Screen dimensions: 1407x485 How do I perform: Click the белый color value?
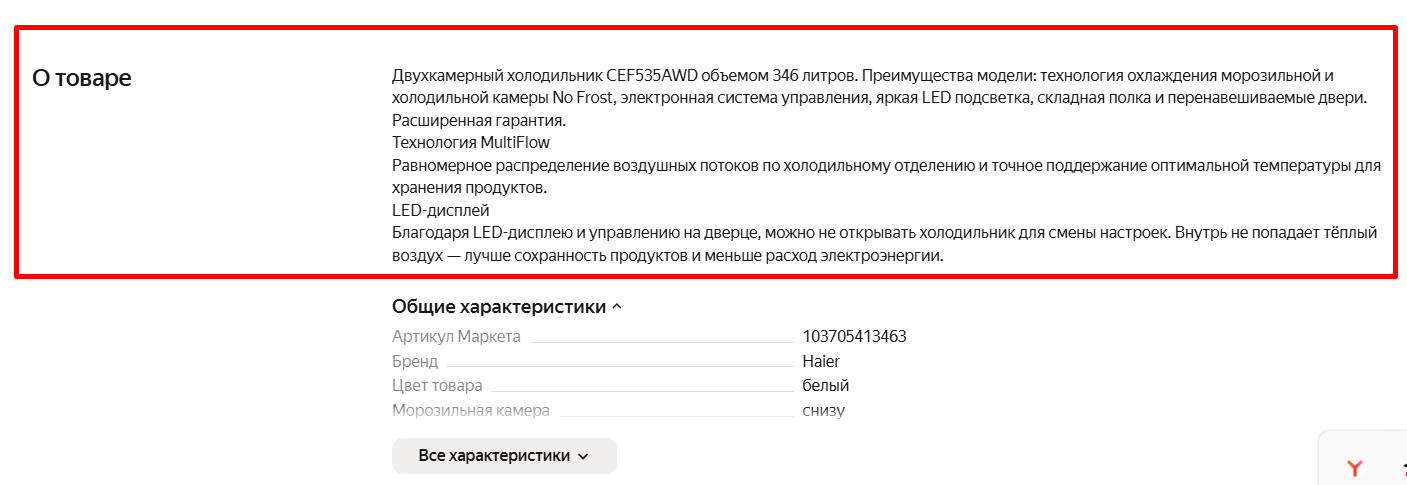coord(825,385)
